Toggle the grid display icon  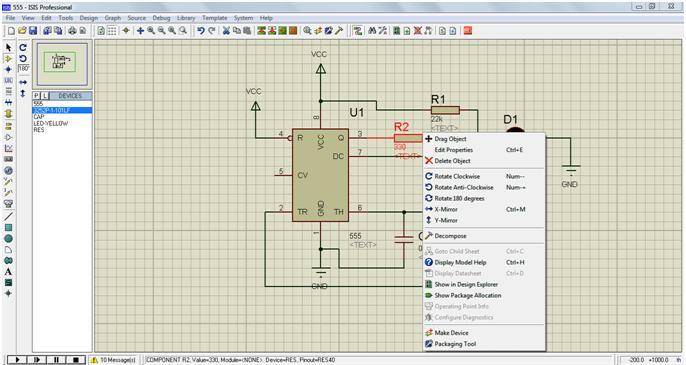112,31
